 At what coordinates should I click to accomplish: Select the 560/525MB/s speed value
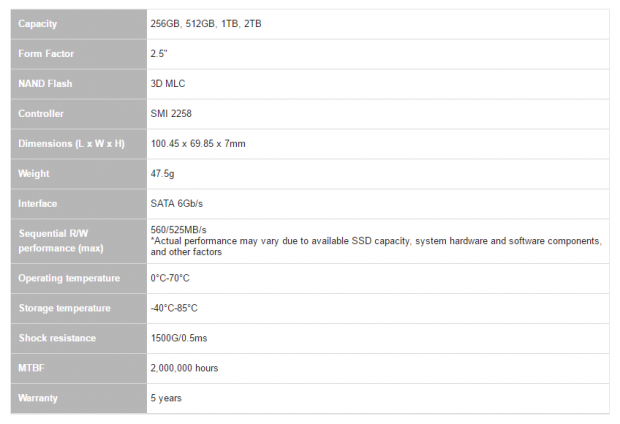click(x=178, y=230)
